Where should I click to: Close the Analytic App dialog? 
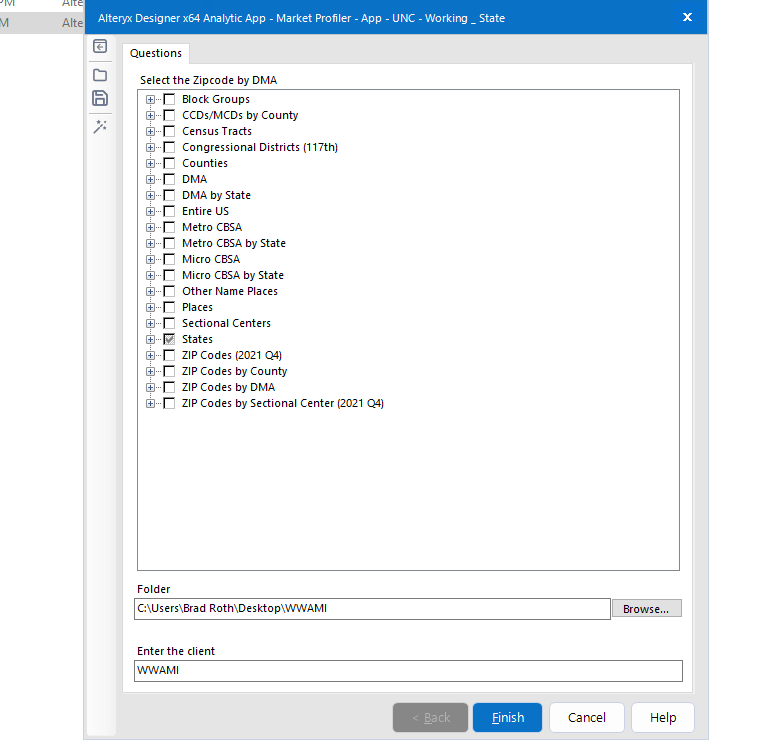pos(687,17)
